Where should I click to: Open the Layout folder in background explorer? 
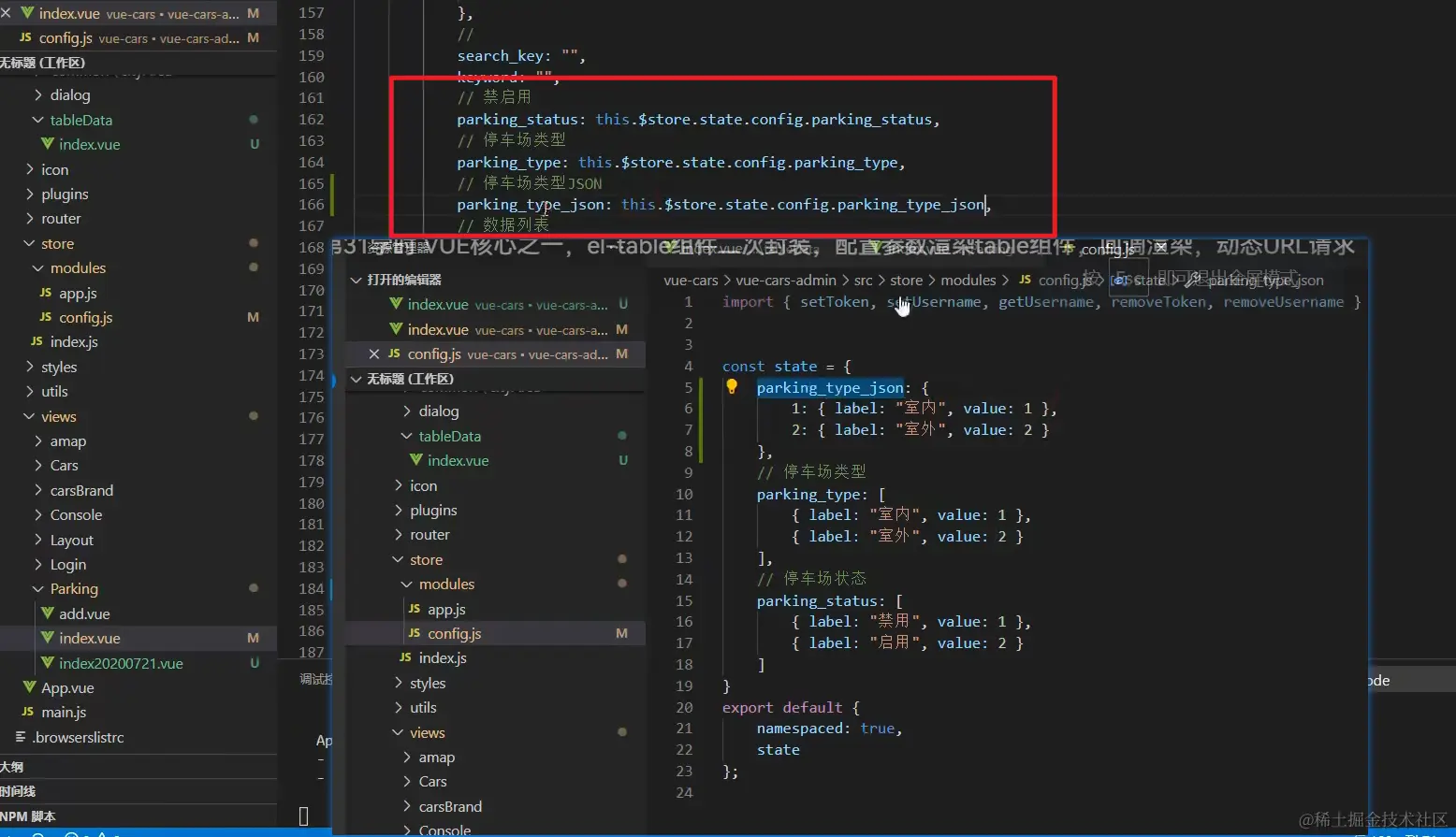click(72, 540)
